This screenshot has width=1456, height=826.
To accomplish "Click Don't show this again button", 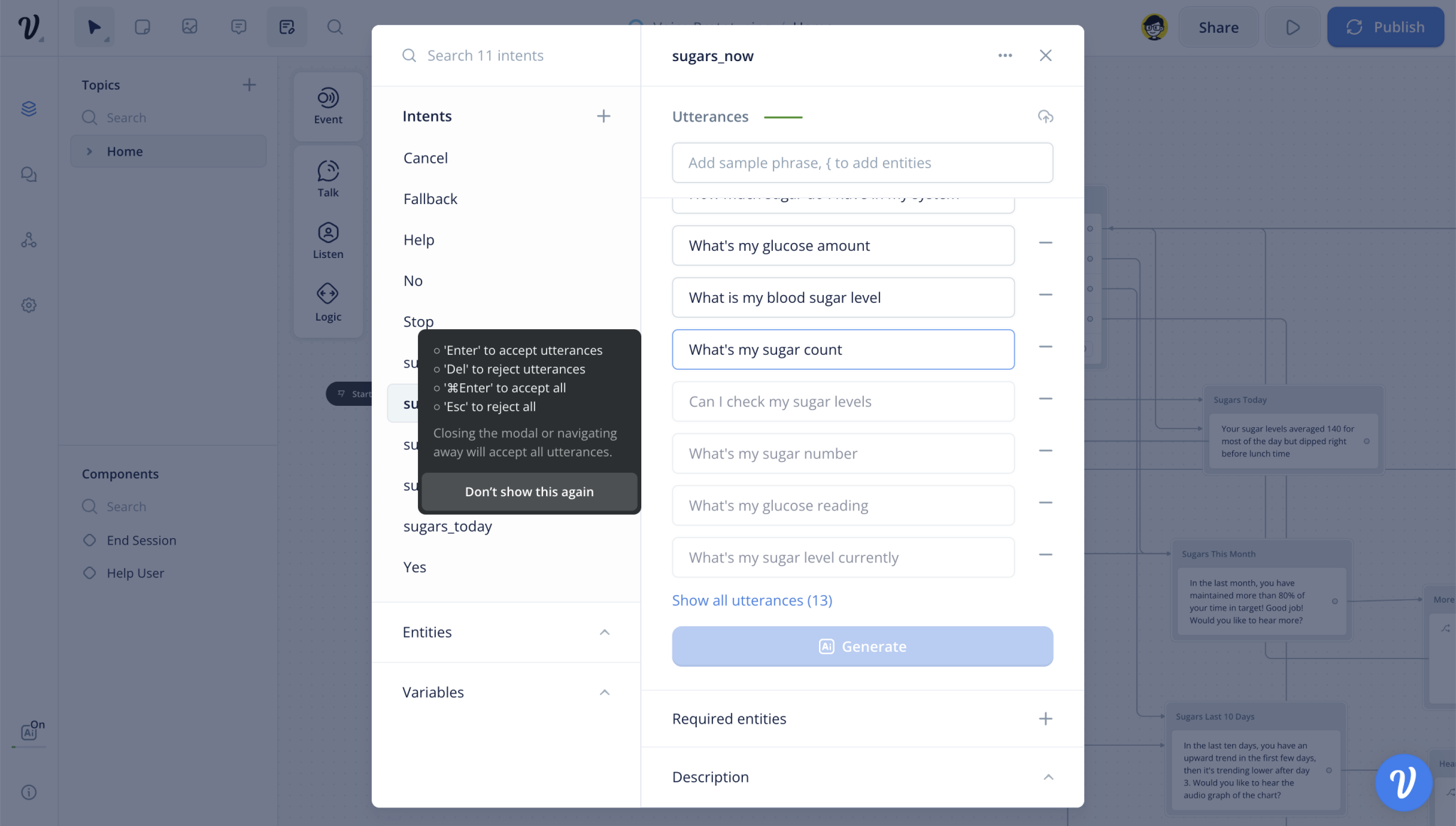I will (x=529, y=491).
